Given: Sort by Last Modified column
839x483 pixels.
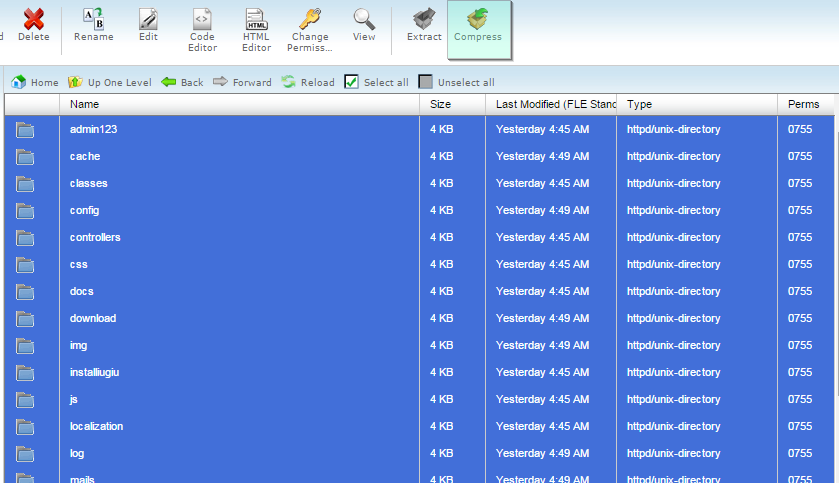Looking at the screenshot, I should 555,104.
